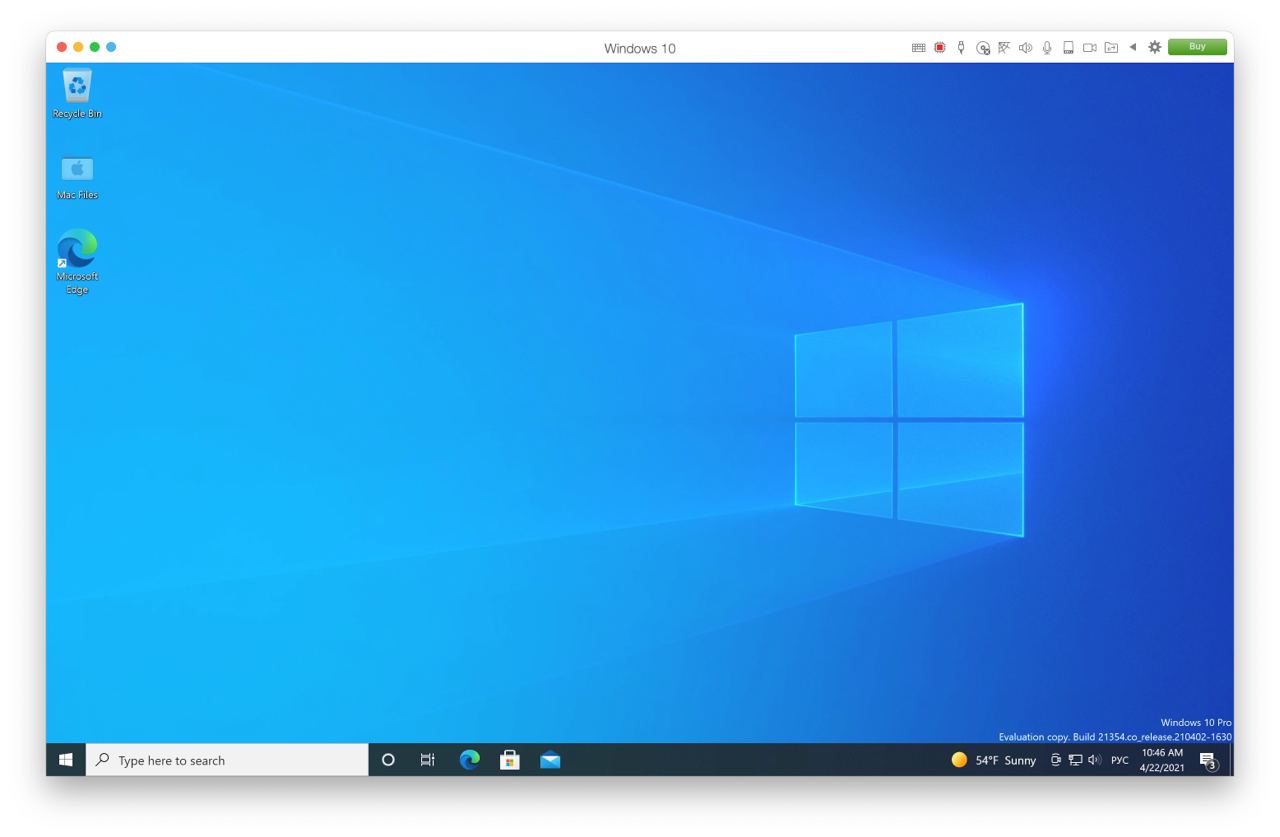This screenshot has width=1280, height=837.
Task: Open the Parallels network status icon
Action: (1004, 47)
